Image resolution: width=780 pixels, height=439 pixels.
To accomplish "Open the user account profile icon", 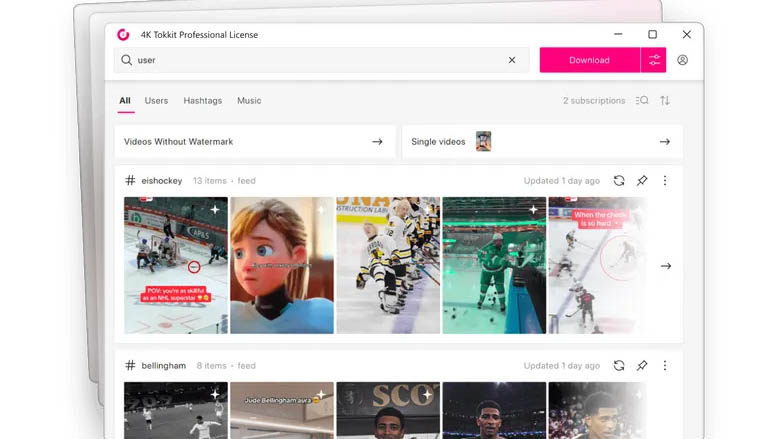I will tap(683, 60).
